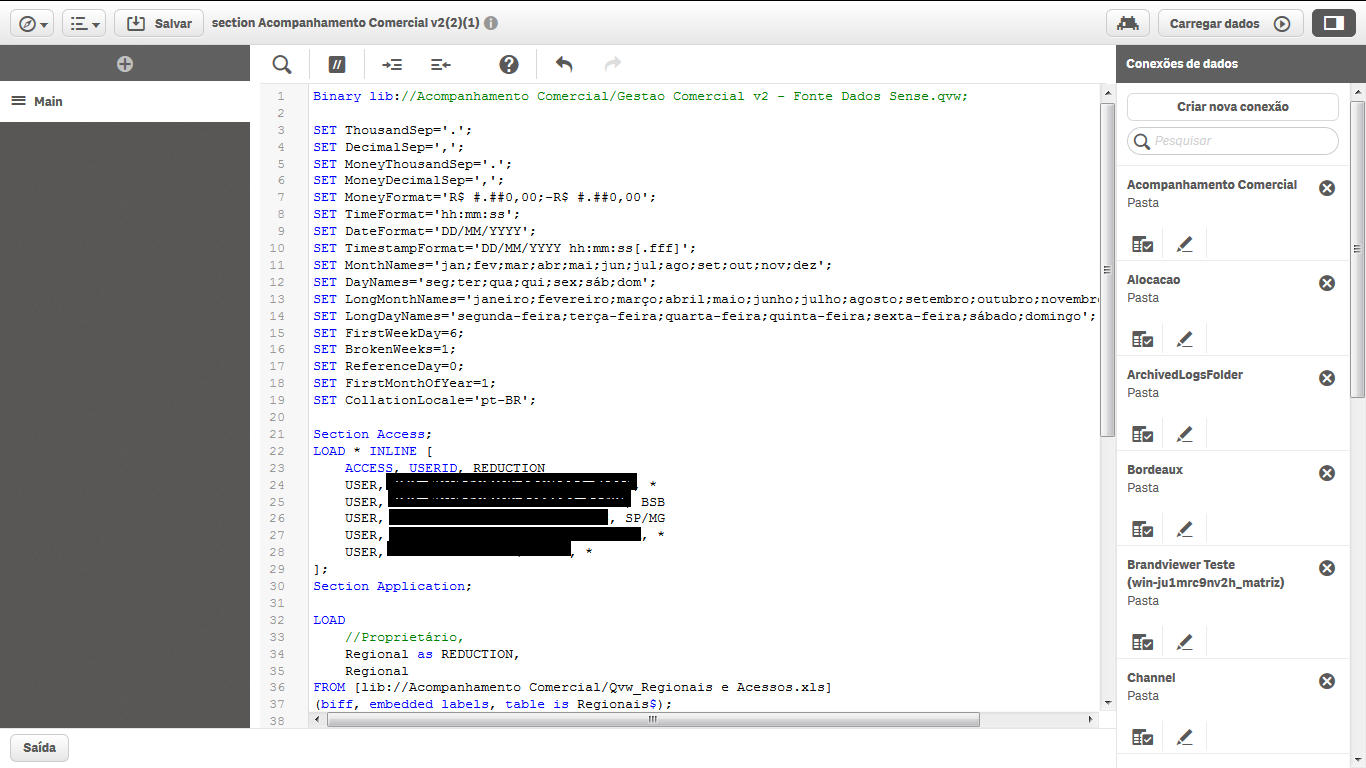This screenshot has height=768, width=1366.
Task: Edit the ArchivedLogsFolder connection
Action: pyautogui.click(x=1185, y=433)
